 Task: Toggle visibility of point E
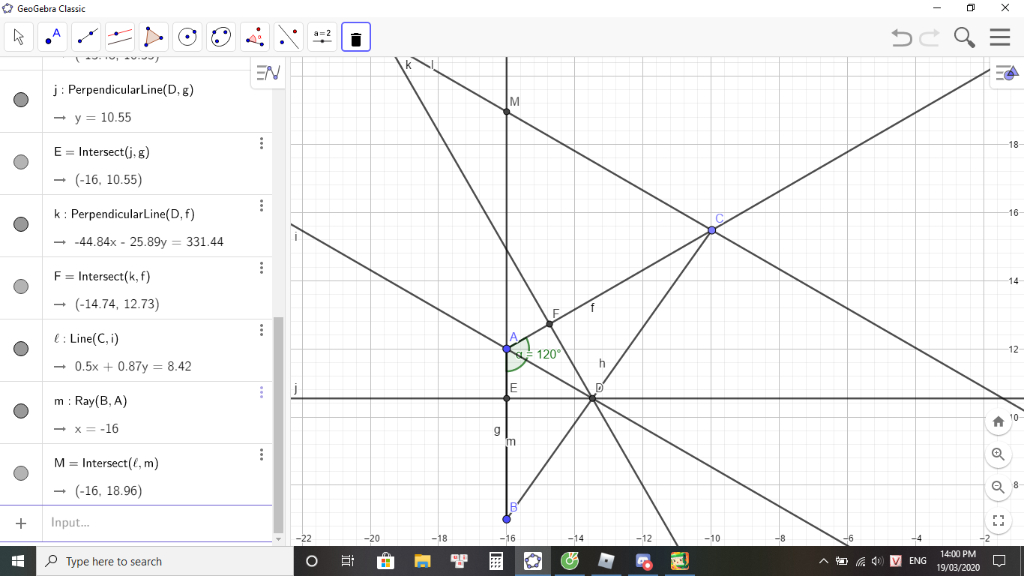point(21,162)
